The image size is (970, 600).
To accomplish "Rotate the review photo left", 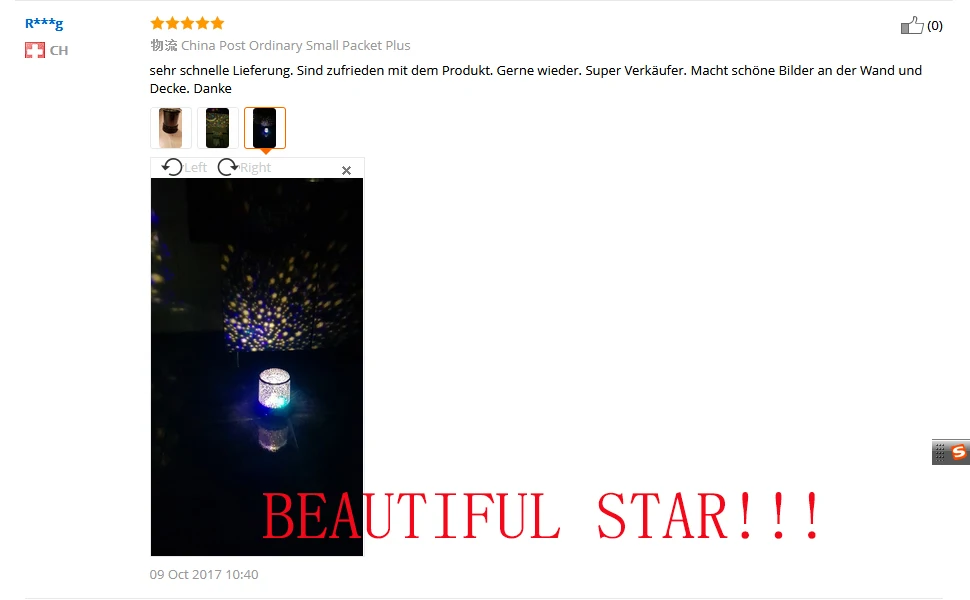I will coord(172,167).
